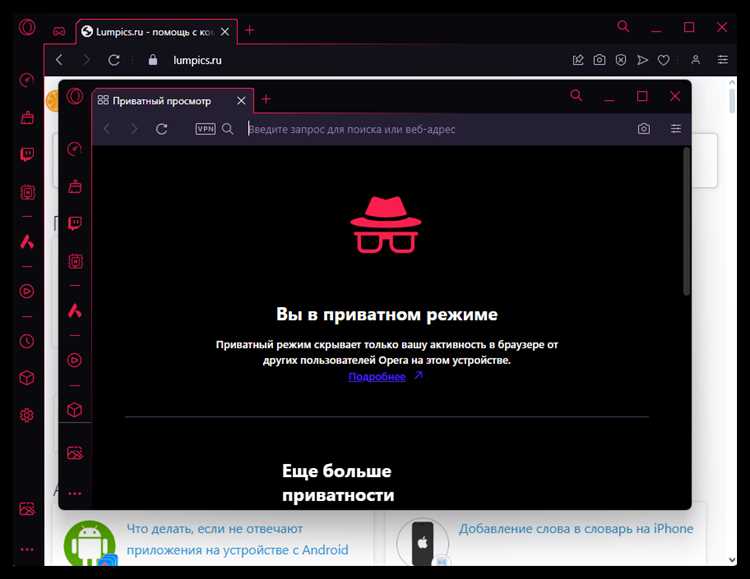Go back in the lumpics.ru window
The width and height of the screenshot is (750, 579).
click(59, 60)
